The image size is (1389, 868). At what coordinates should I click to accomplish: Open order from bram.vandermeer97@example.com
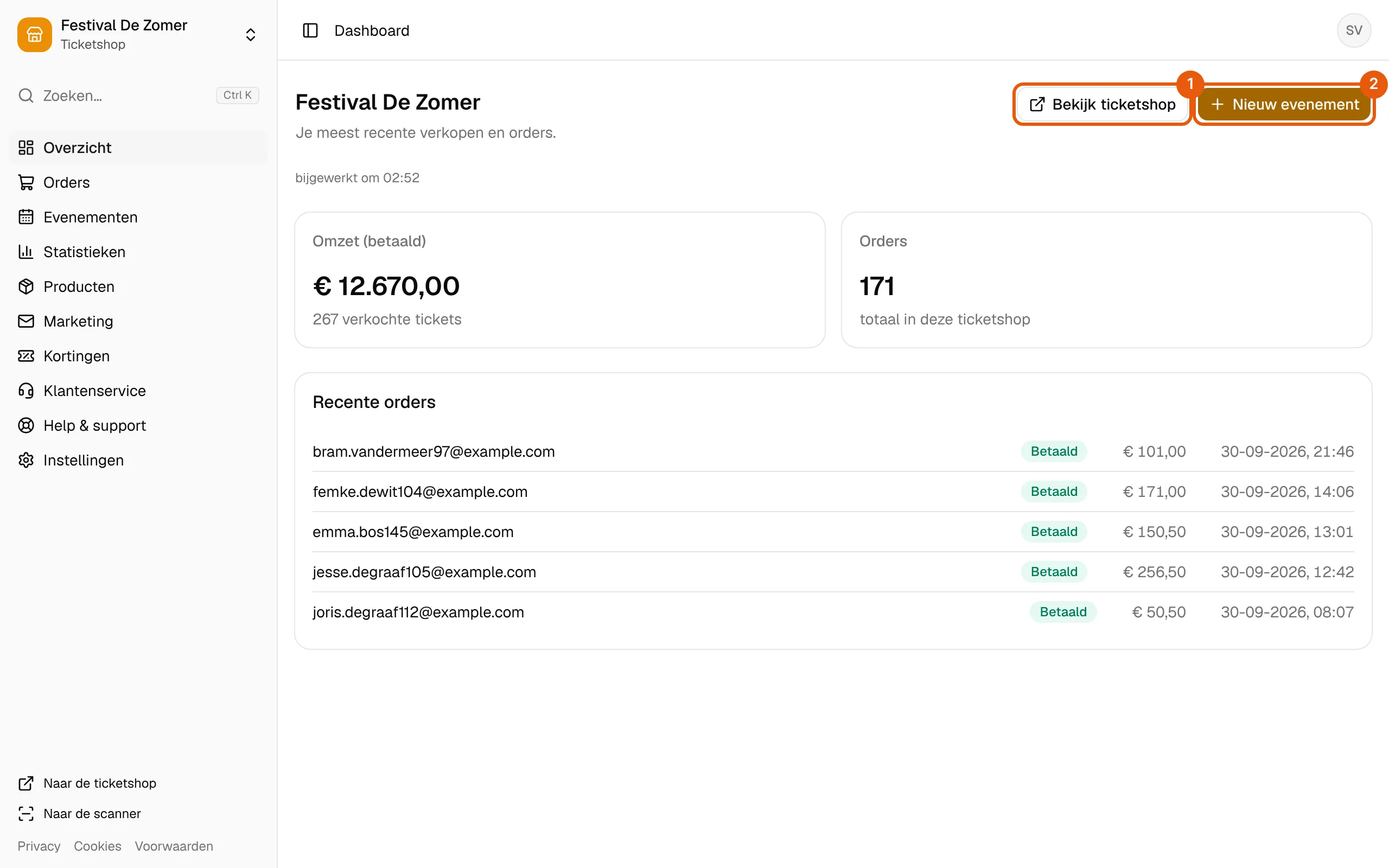click(833, 452)
